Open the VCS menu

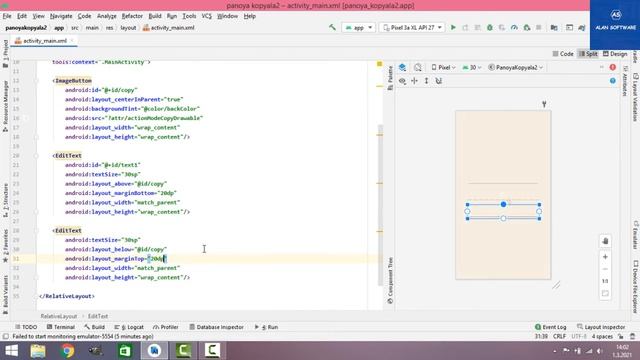(x=207, y=16)
